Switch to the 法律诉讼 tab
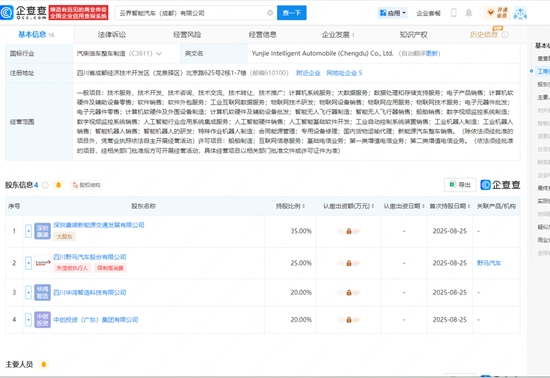Viewport: 550px width, 378px height. point(112,34)
